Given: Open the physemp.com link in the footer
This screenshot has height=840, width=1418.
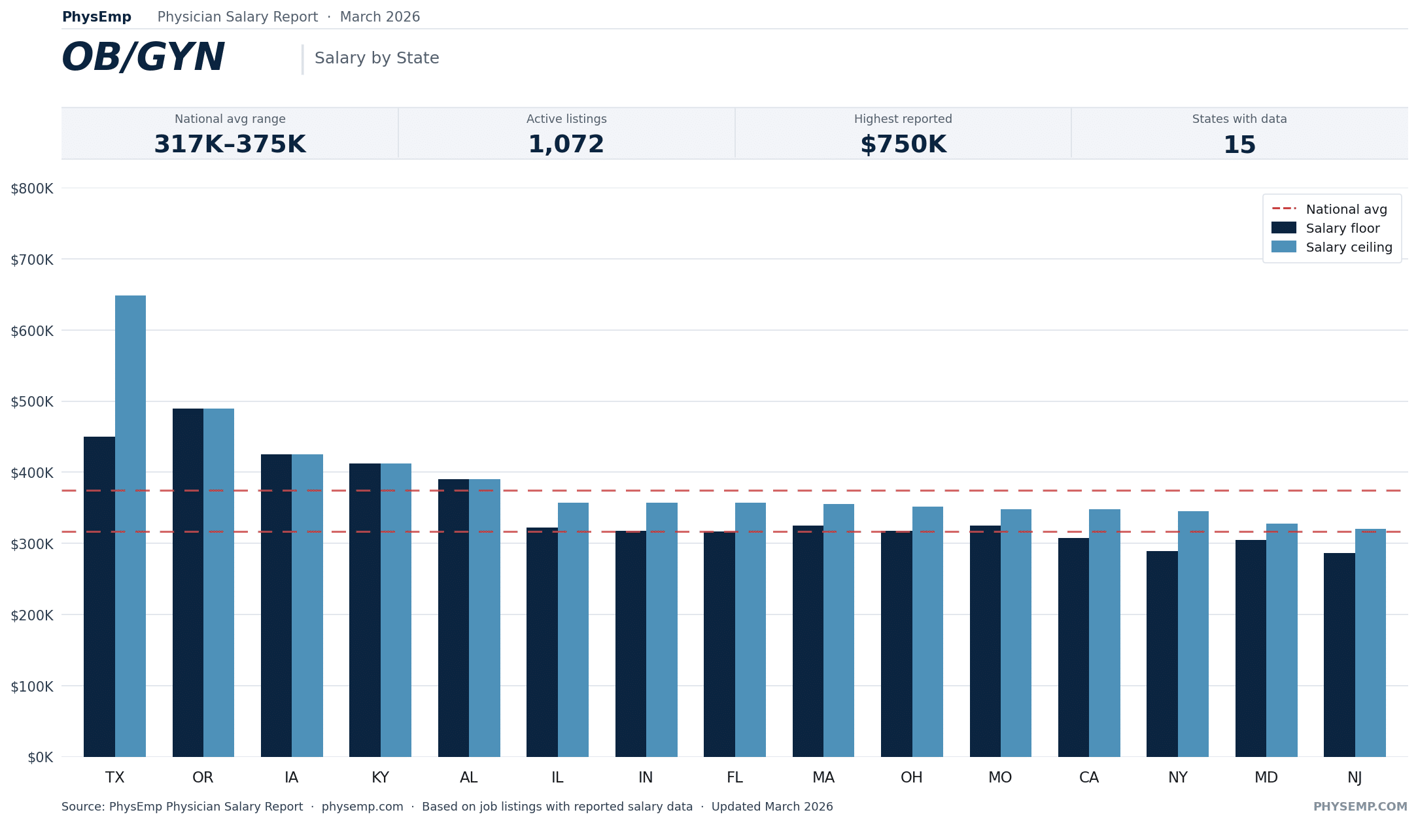Looking at the screenshot, I should 362,806.
